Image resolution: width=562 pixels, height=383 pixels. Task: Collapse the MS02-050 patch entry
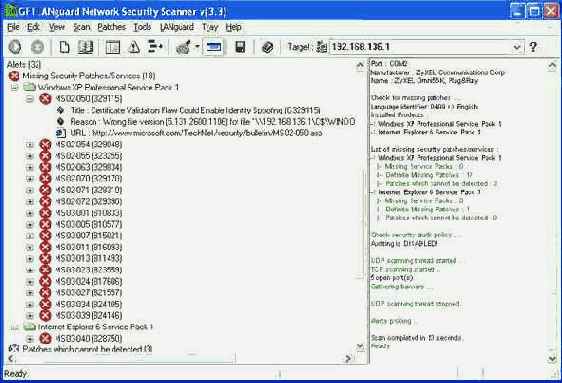[x=30, y=99]
